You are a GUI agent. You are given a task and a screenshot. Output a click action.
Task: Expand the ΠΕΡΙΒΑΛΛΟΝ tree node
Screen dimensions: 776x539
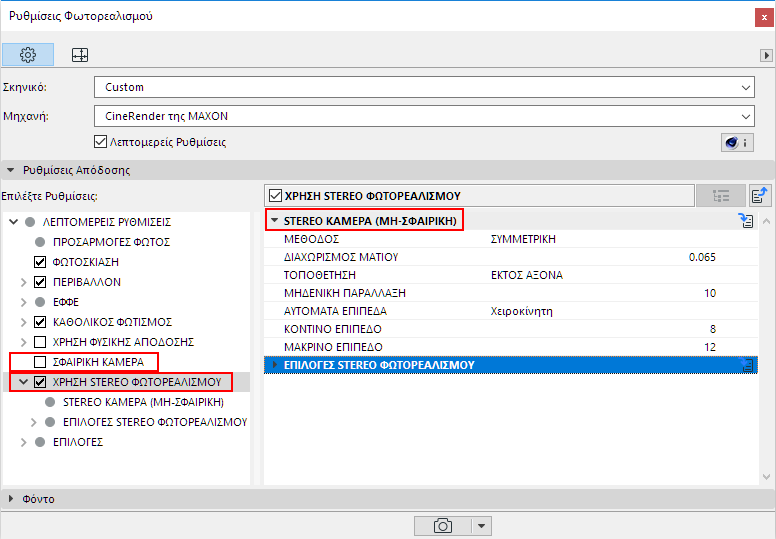click(x=23, y=282)
